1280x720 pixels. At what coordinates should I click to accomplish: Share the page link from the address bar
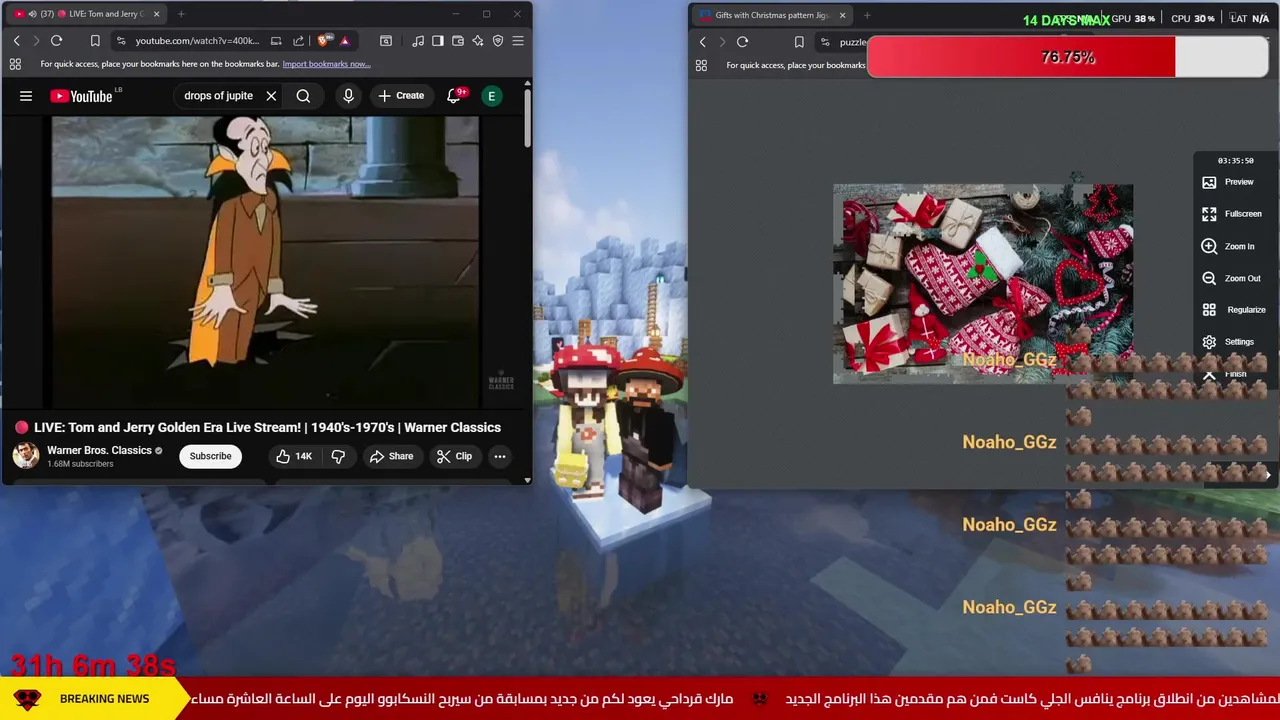[298, 41]
